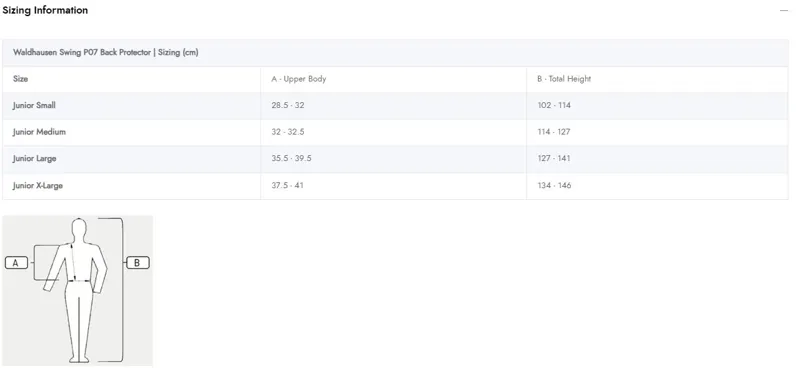800x368 pixels.
Task: Click the B label in sizing diagram
Action: coord(137,263)
